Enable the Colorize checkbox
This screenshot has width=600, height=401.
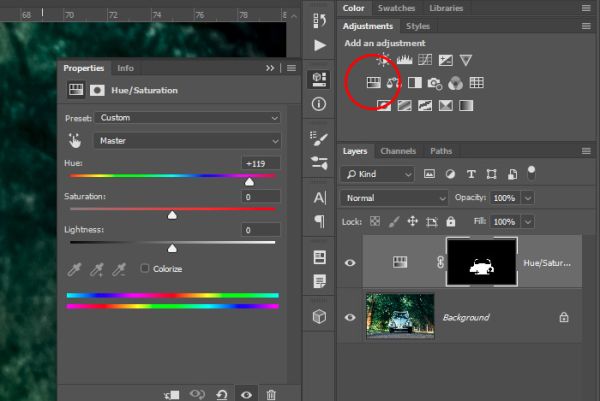[x=145, y=268]
